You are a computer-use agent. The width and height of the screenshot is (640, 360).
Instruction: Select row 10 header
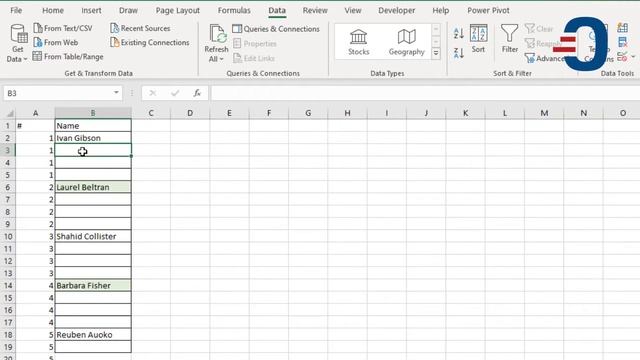(8, 236)
